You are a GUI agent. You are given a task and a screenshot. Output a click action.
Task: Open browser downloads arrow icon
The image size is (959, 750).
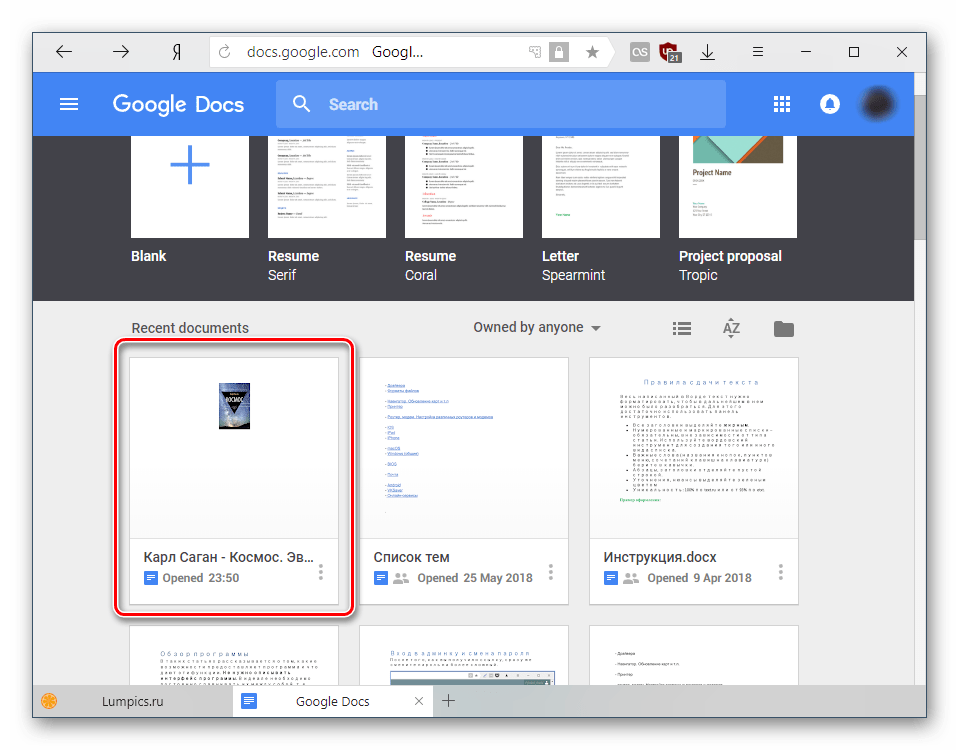[x=707, y=52]
